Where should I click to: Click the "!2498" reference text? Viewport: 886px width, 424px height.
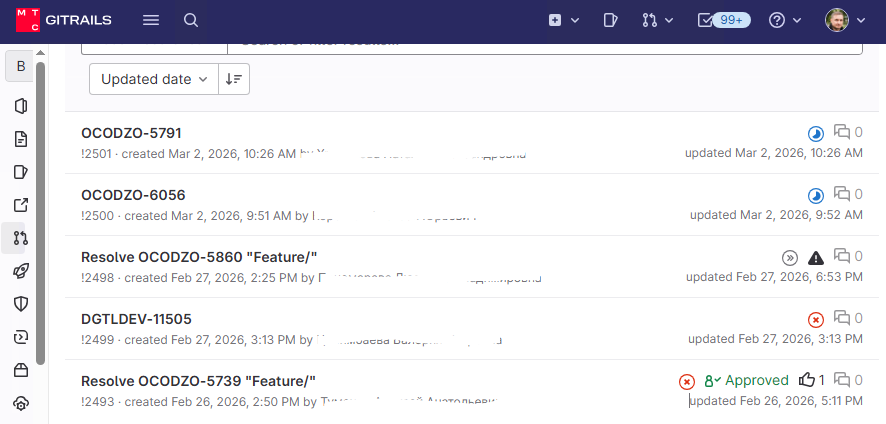click(x=97, y=278)
